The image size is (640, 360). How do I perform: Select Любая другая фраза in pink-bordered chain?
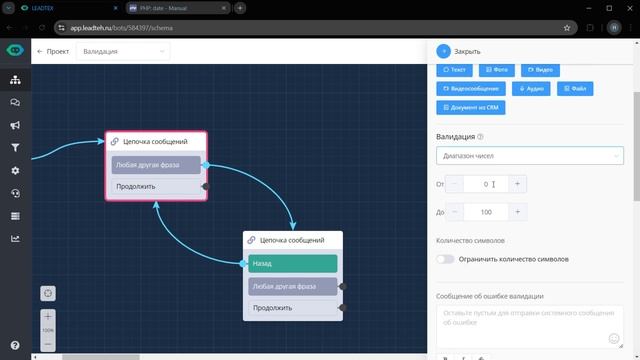(156, 165)
